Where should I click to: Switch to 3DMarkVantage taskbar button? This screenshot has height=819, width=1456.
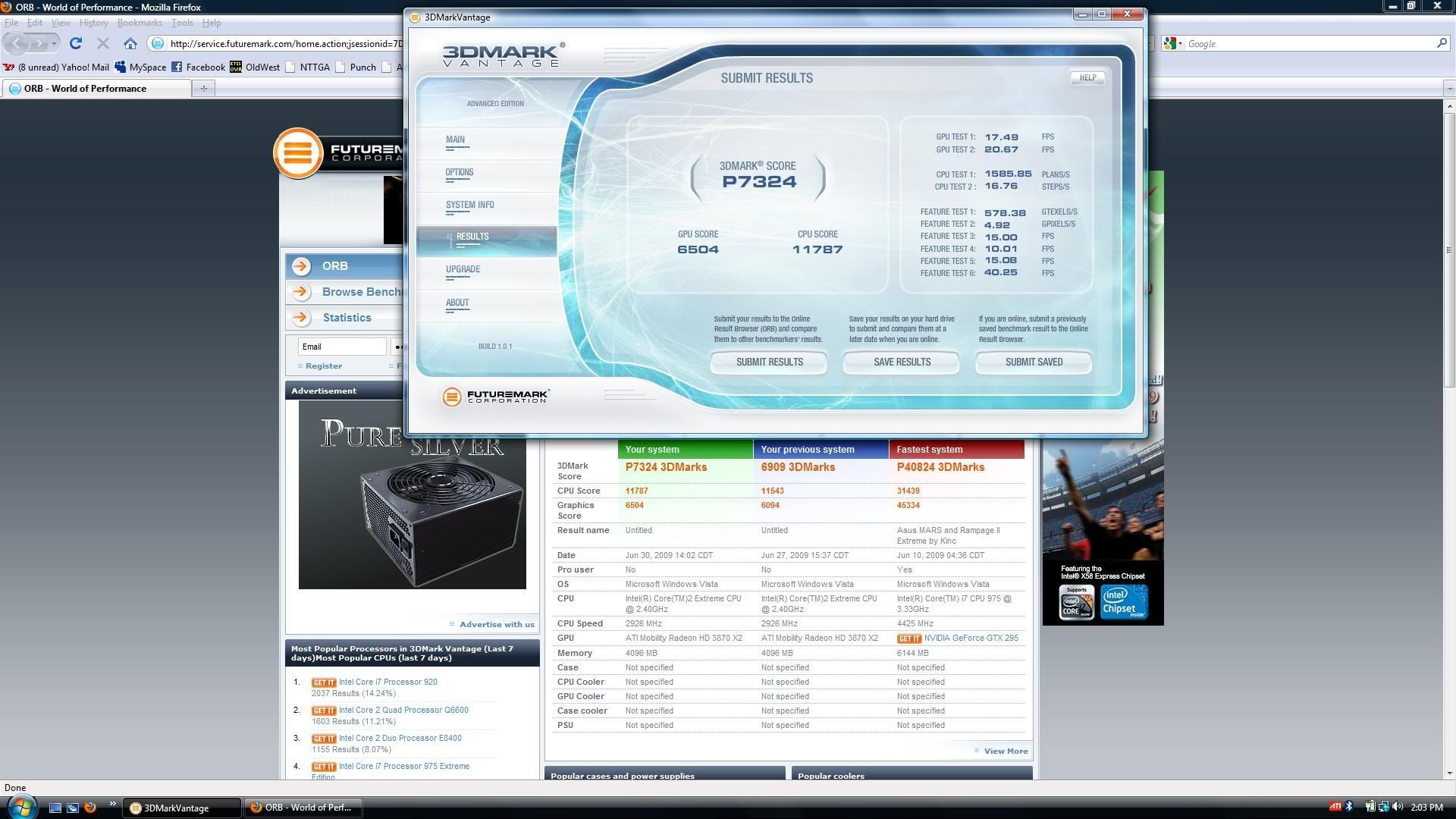click(x=183, y=808)
